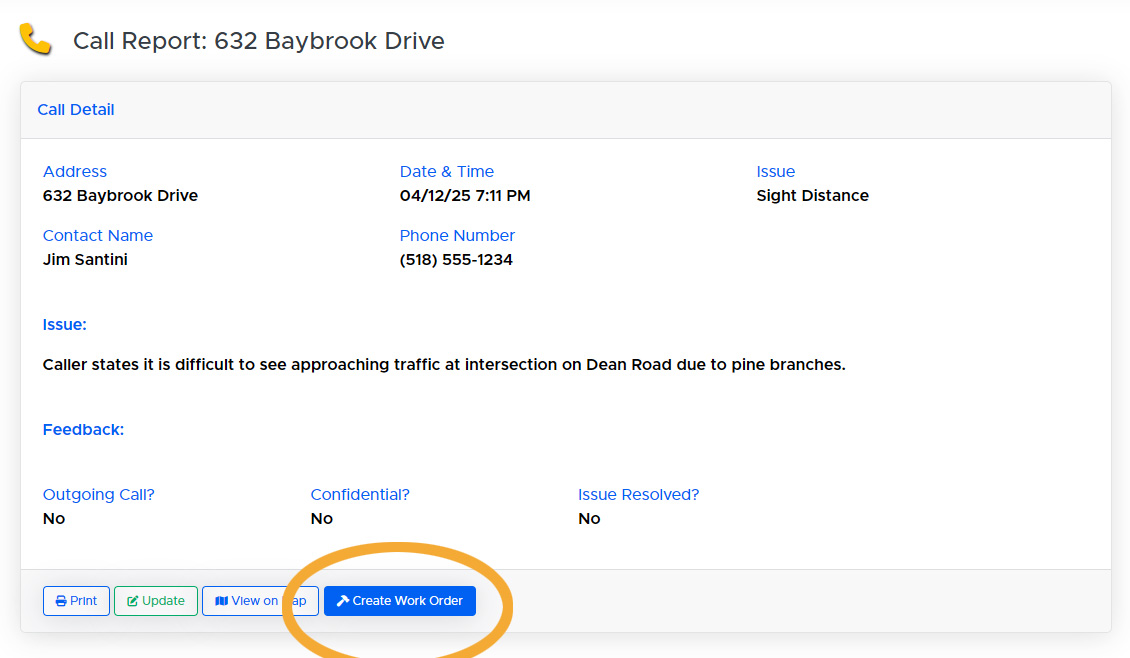
Task: Click the yellow phone icon beside the title
Action: (35, 39)
